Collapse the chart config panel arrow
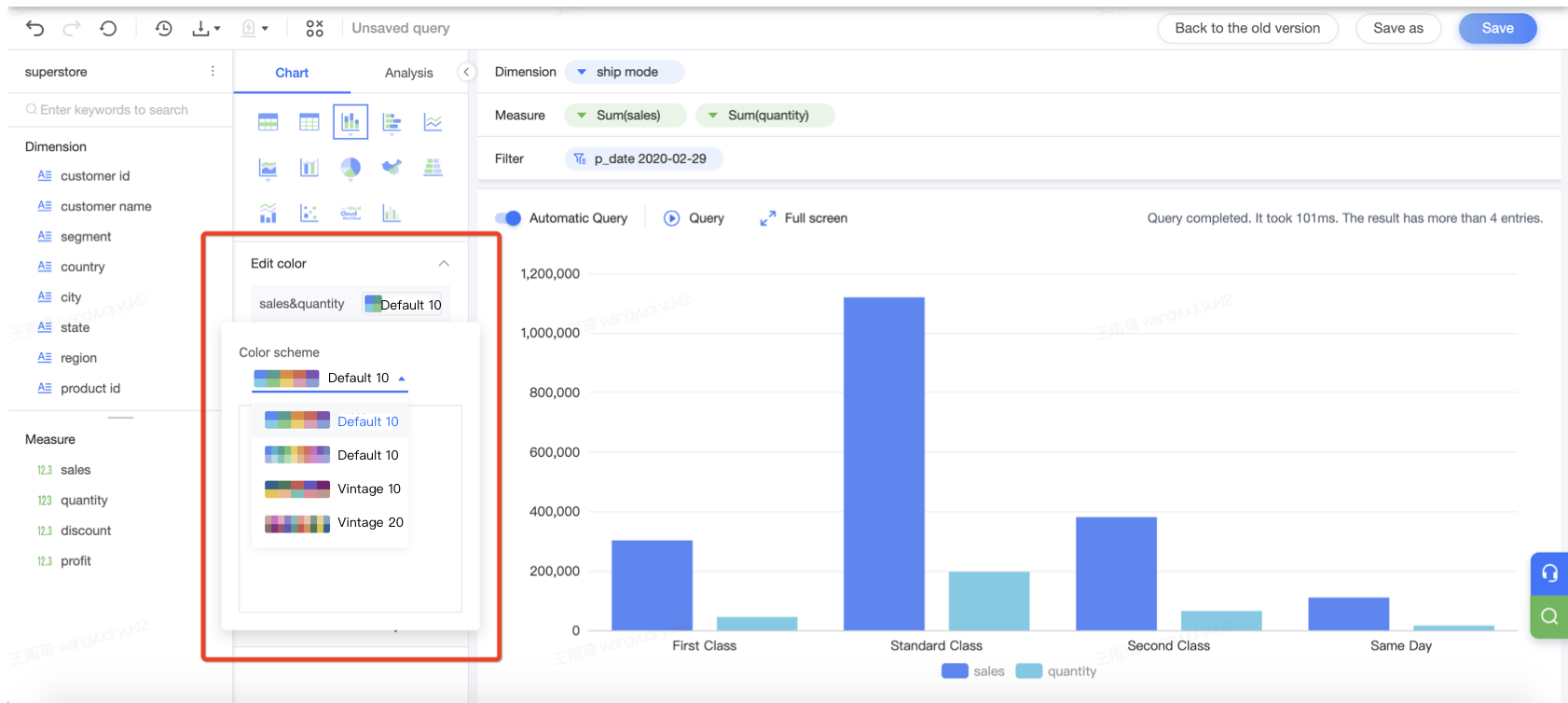 (x=467, y=72)
